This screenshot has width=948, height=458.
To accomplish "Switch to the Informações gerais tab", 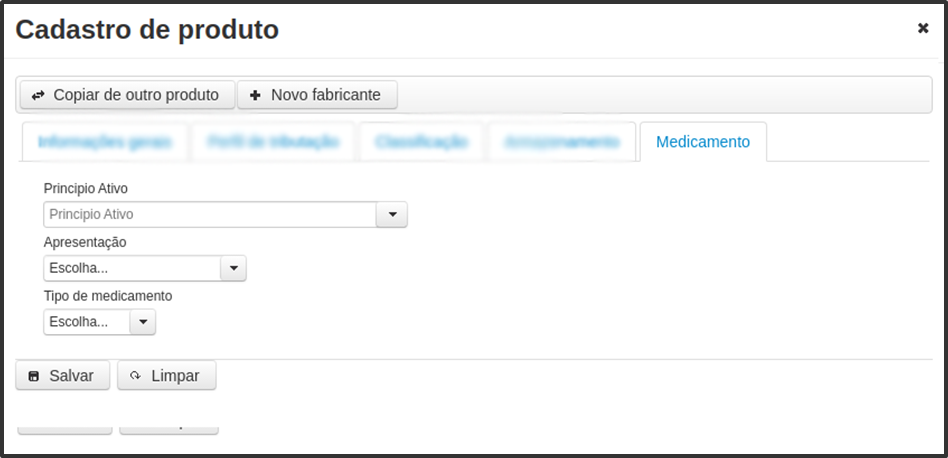I will coord(105,142).
